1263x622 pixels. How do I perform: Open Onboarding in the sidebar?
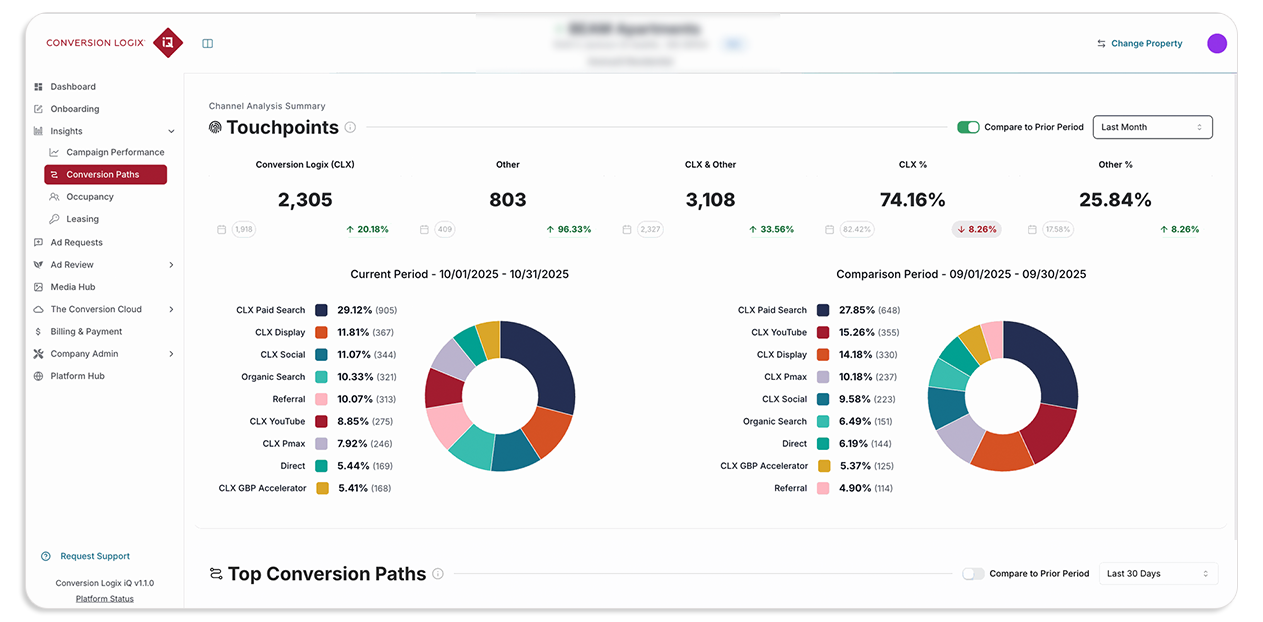(x=75, y=109)
